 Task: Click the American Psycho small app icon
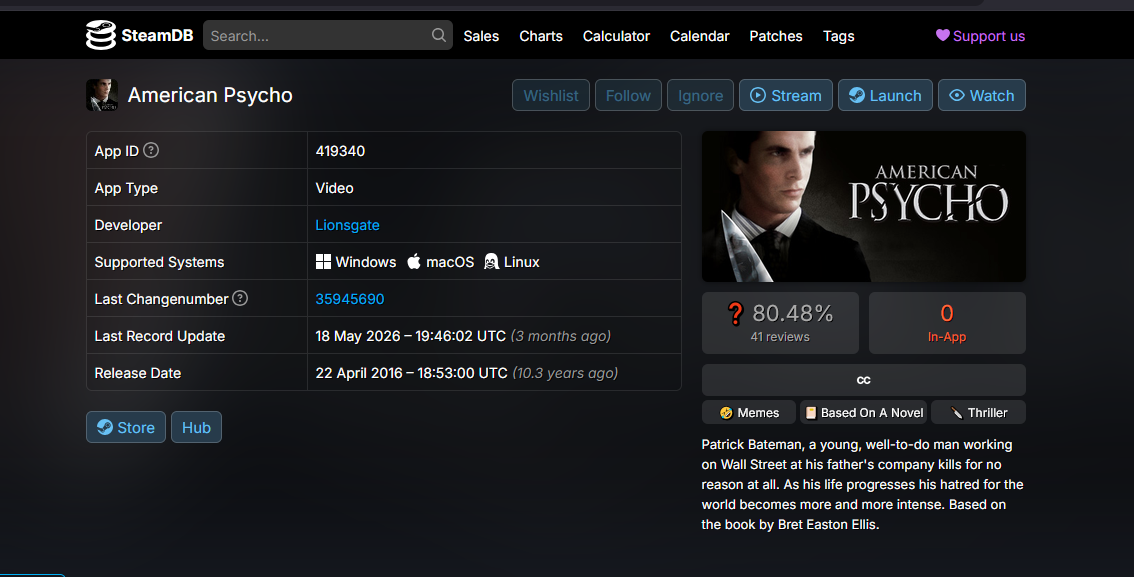(102, 95)
